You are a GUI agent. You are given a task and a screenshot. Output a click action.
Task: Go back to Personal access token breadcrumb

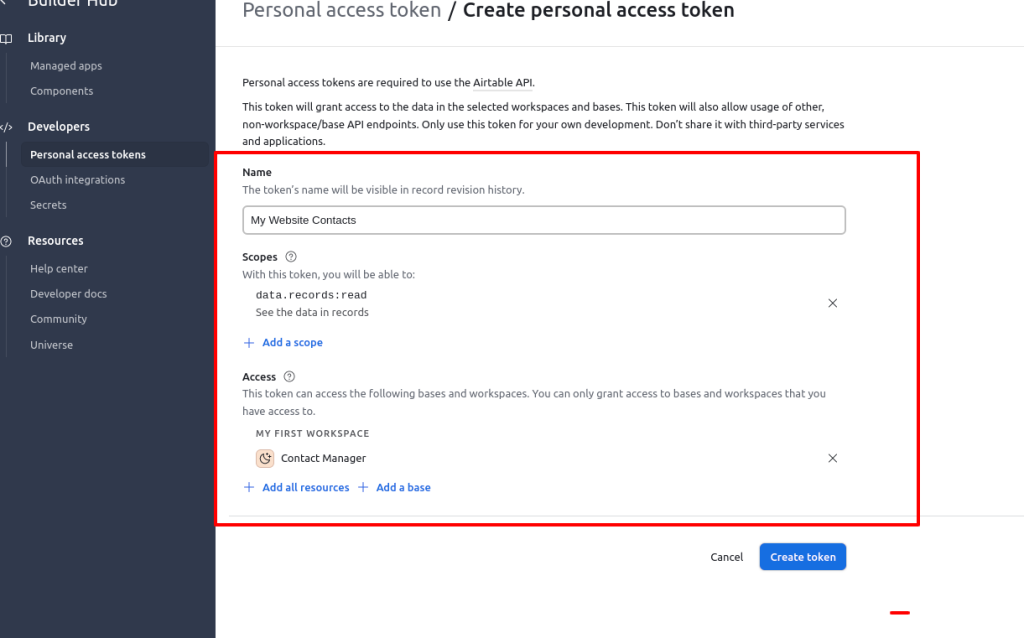pyautogui.click(x=342, y=11)
